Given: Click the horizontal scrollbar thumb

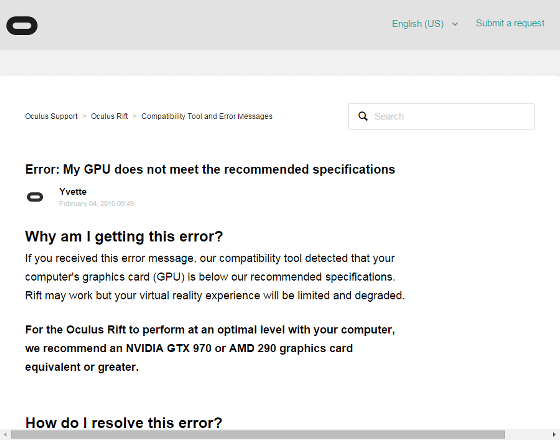Looking at the screenshot, I should point(258,435).
